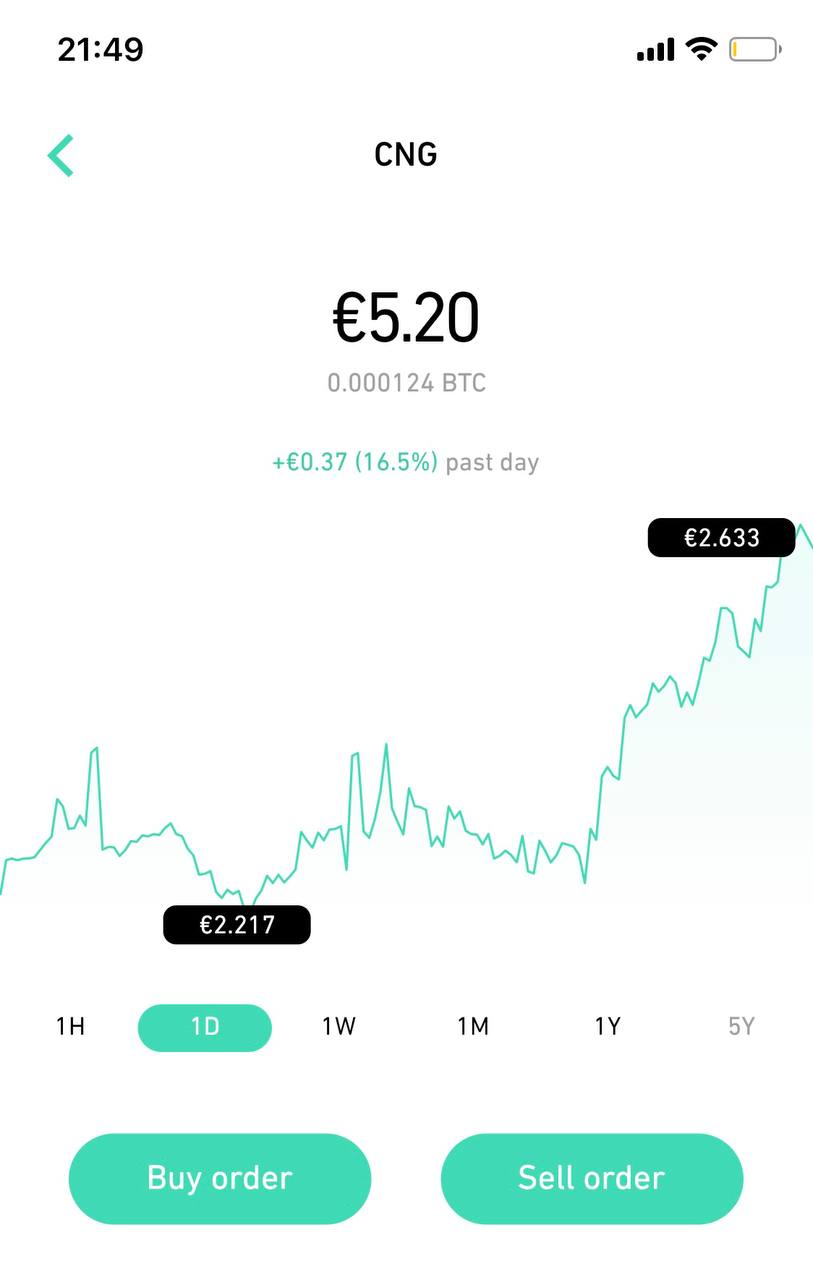Show the 1Y price chart
This screenshot has height=1280, width=813.
click(607, 1027)
